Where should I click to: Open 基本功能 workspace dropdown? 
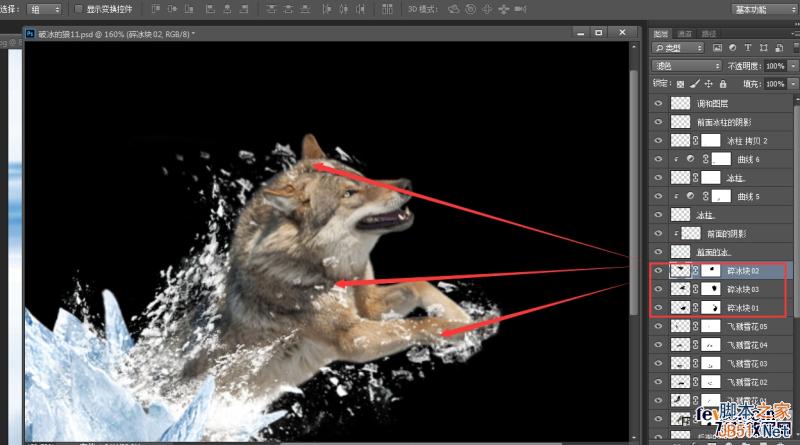coord(763,9)
